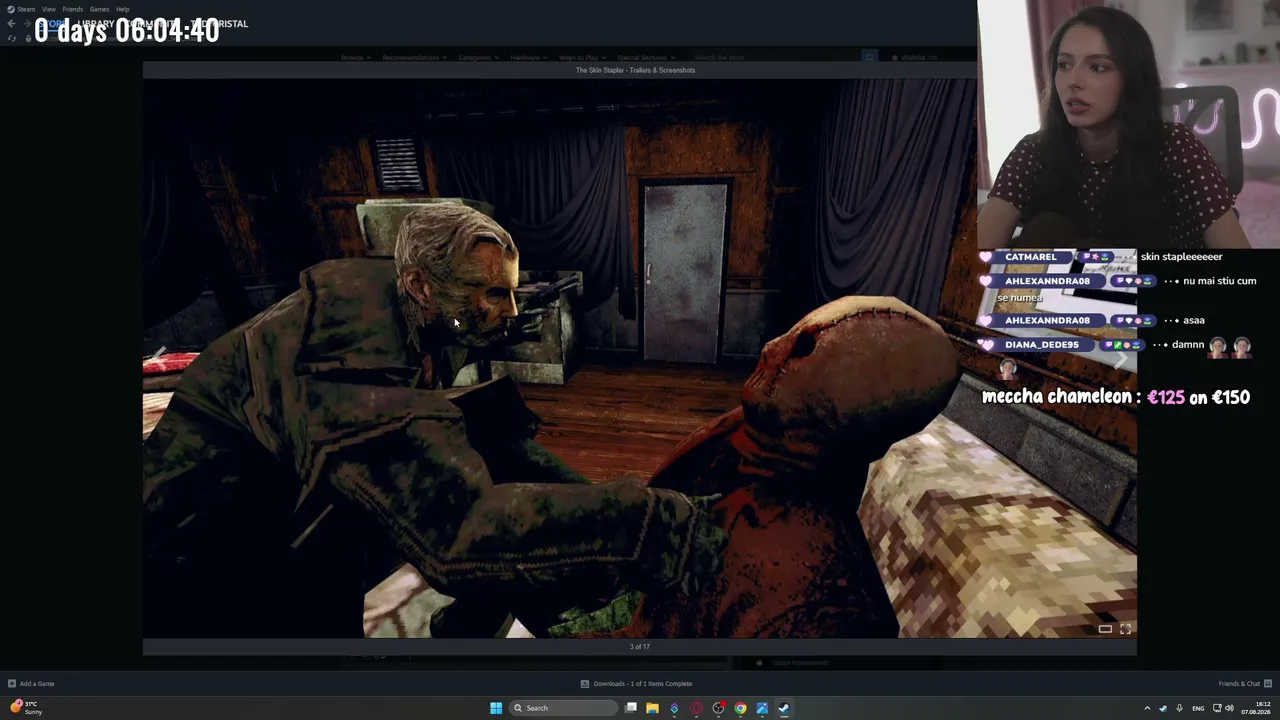Open File Explorer from the taskbar
Image resolution: width=1280 pixels, height=720 pixels.
(x=652, y=708)
